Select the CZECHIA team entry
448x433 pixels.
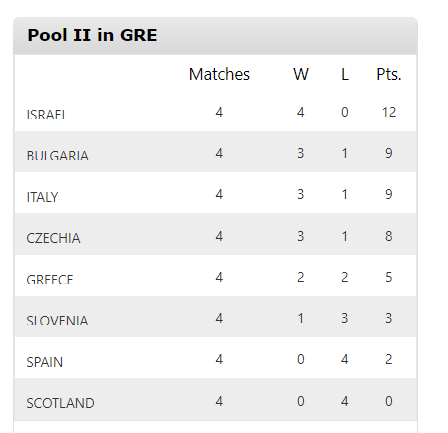[53, 238]
